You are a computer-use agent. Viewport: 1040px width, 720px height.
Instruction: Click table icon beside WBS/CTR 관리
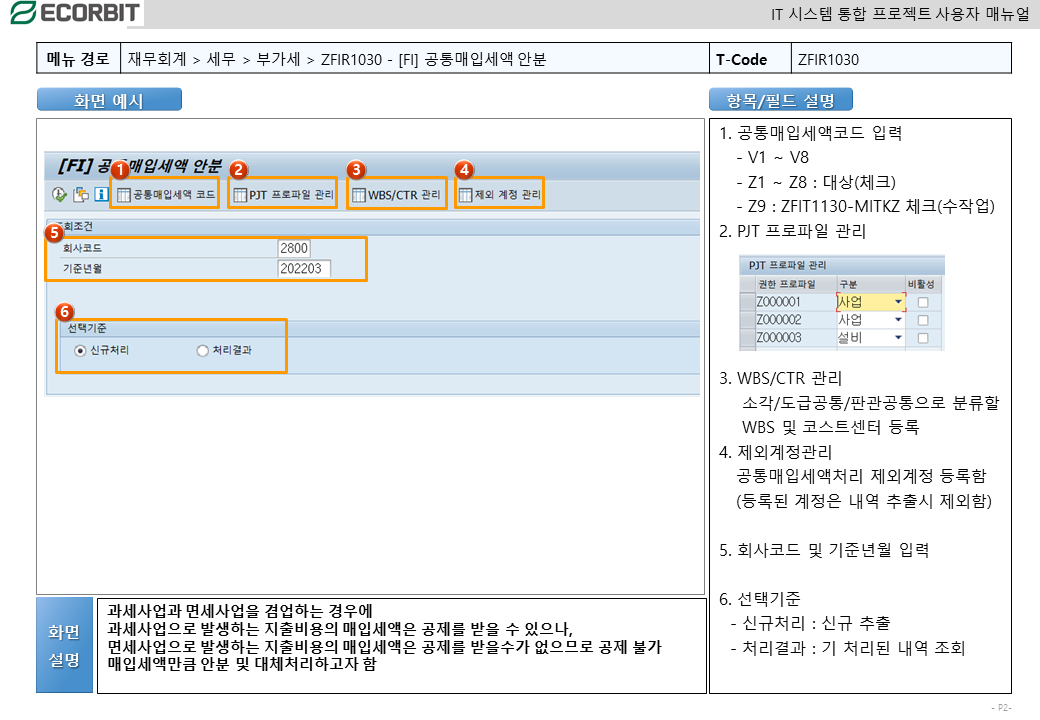(359, 194)
